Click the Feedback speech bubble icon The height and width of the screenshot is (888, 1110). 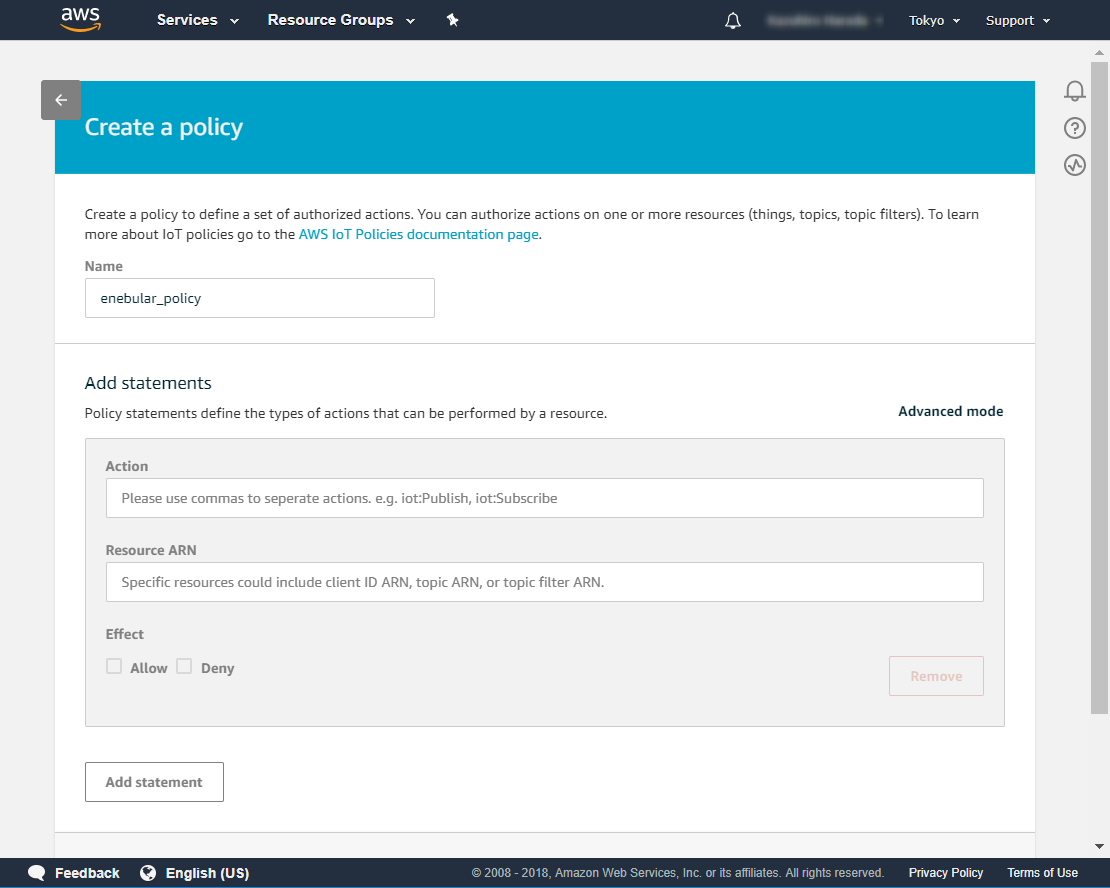(x=37, y=873)
